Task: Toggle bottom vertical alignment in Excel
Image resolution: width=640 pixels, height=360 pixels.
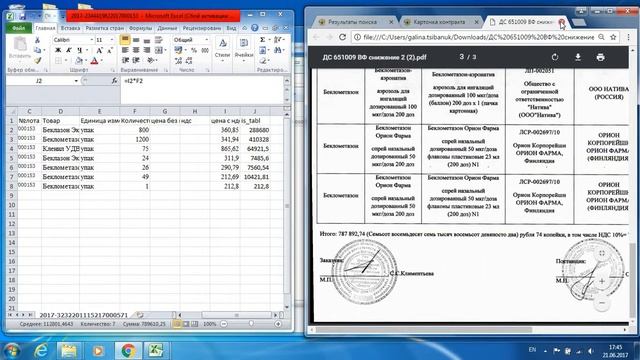Action: pos(147,40)
